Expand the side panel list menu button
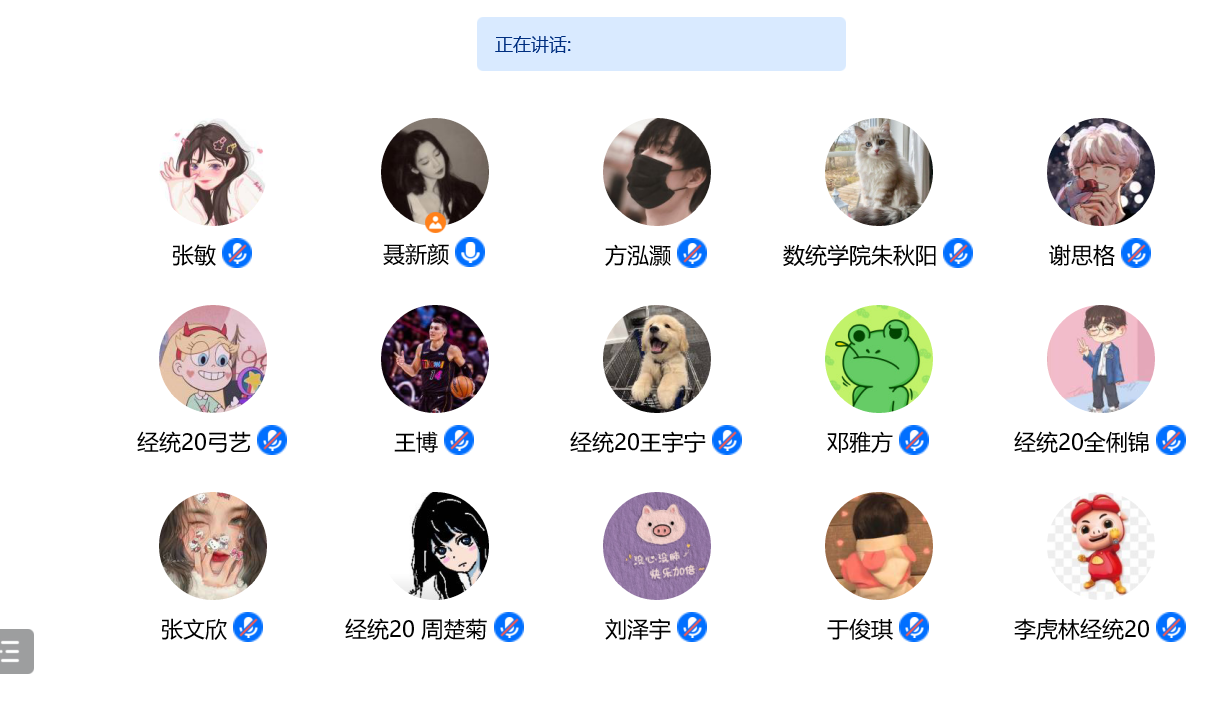The width and height of the screenshot is (1218, 716). click(x=15, y=651)
